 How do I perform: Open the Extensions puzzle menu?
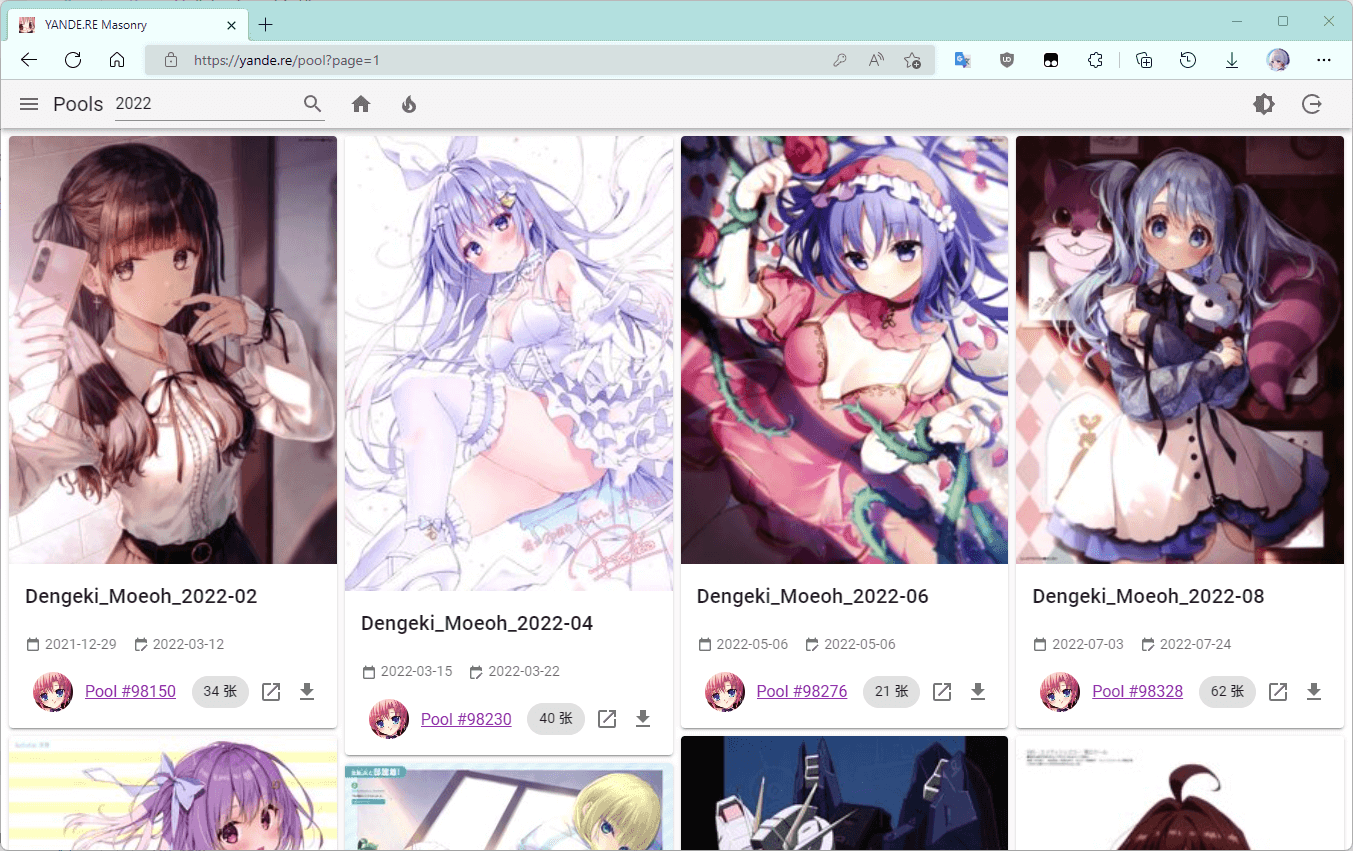tap(1095, 60)
